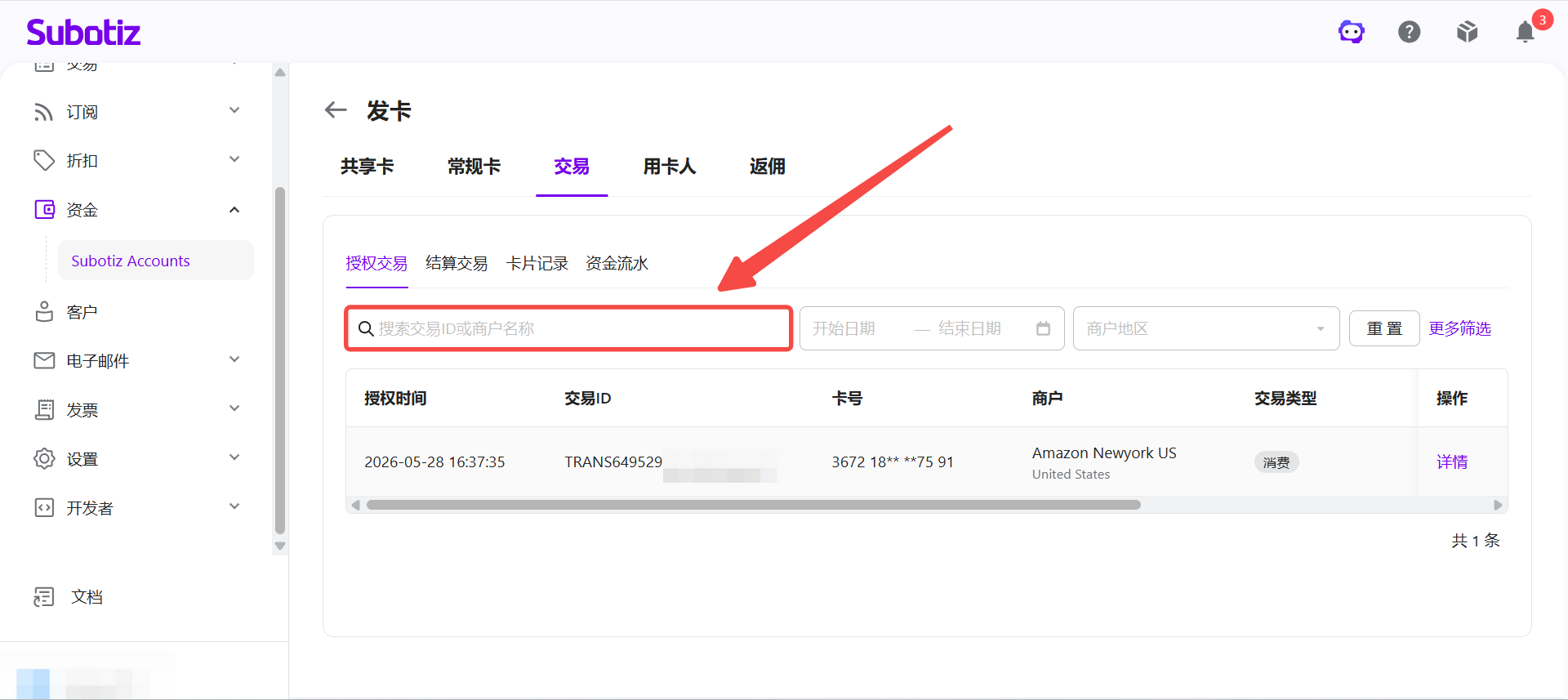Click the table horizontal scrollbar thumb

pyautogui.click(x=753, y=505)
